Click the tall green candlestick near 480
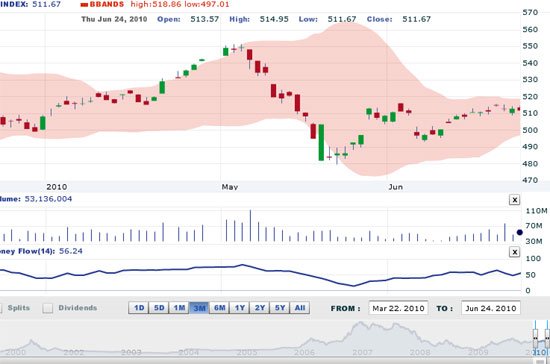This screenshot has width=550, height=364. tap(321, 142)
